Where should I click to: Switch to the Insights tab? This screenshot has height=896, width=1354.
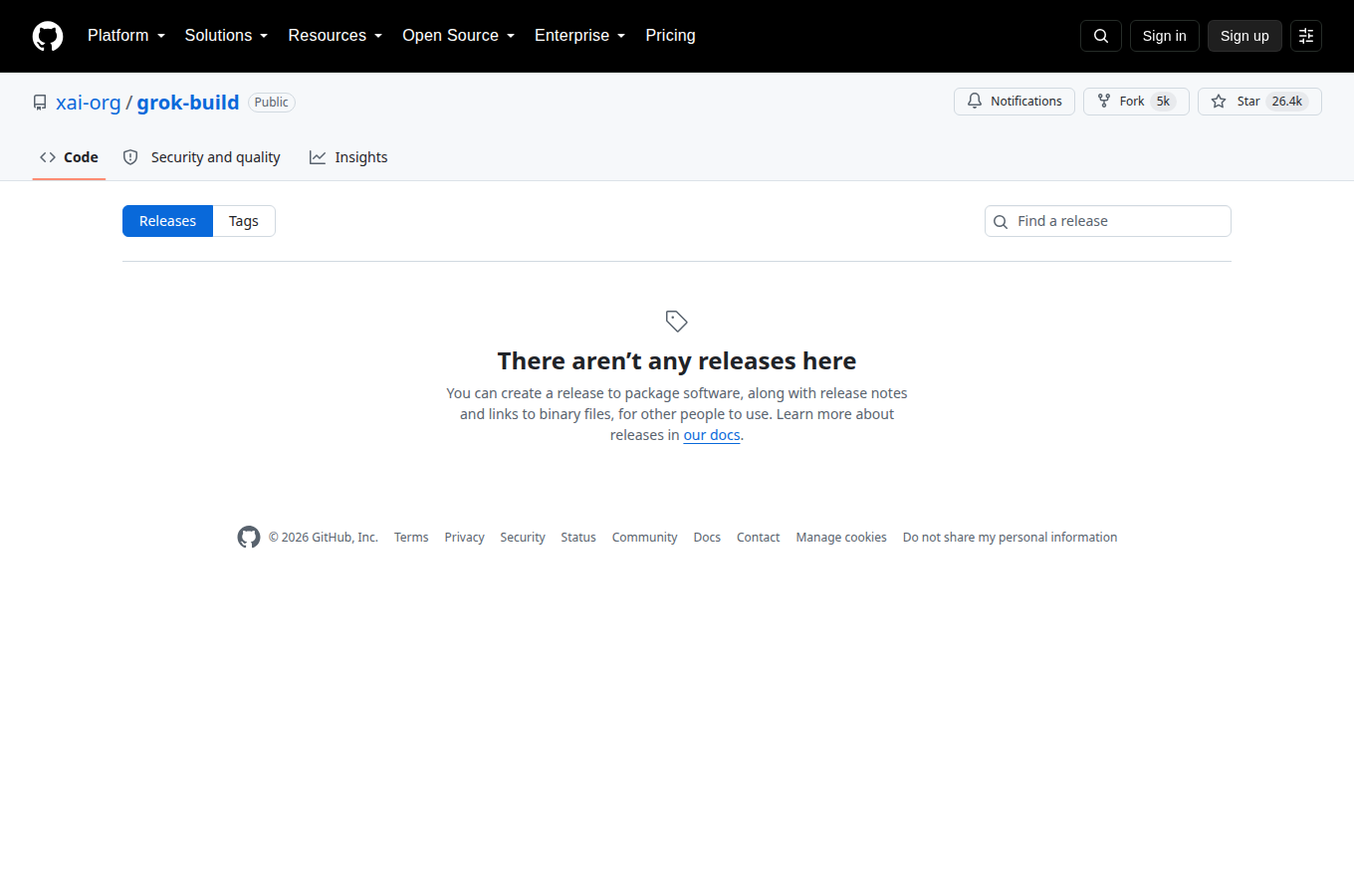(348, 157)
